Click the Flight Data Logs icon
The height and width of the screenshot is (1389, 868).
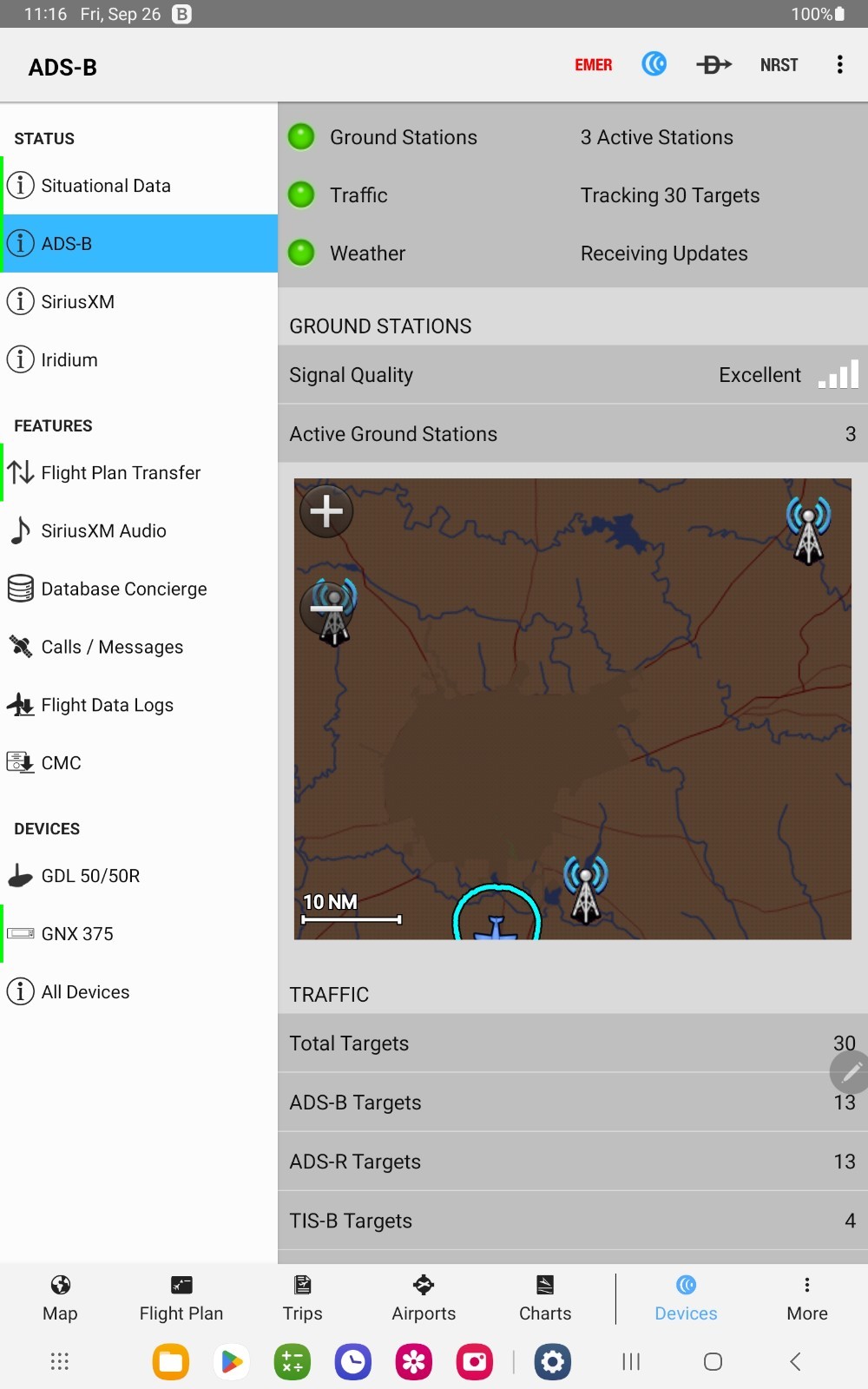(x=21, y=705)
